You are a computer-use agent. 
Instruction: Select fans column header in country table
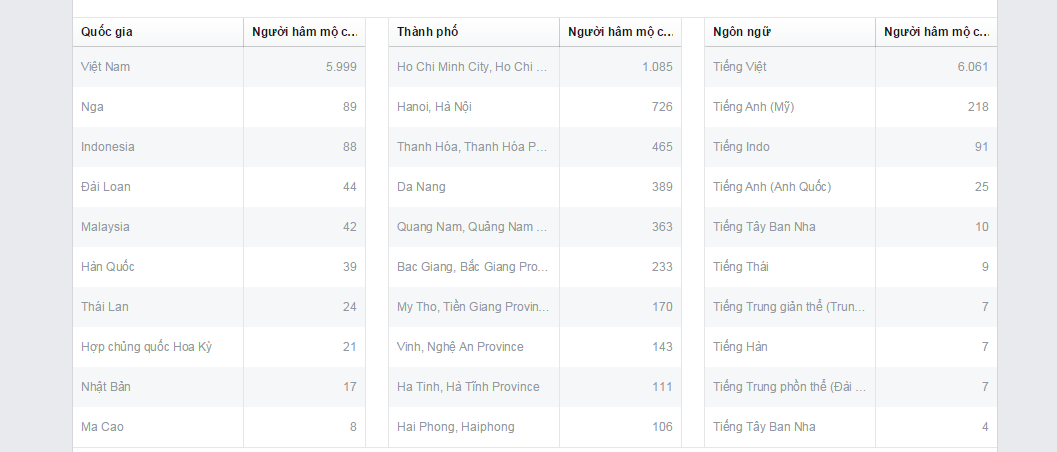304,32
